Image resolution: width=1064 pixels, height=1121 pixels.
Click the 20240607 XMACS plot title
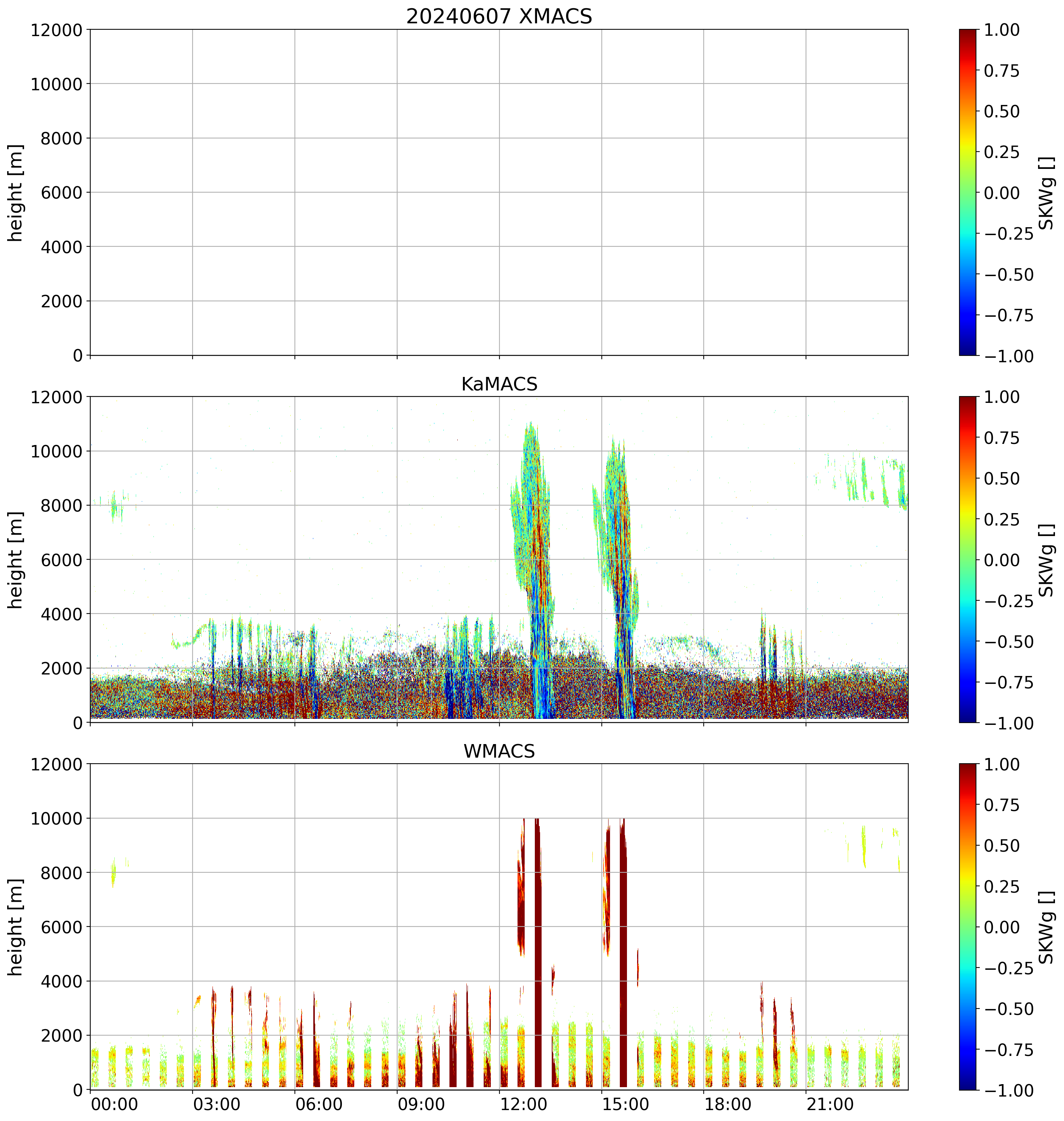[x=499, y=16]
